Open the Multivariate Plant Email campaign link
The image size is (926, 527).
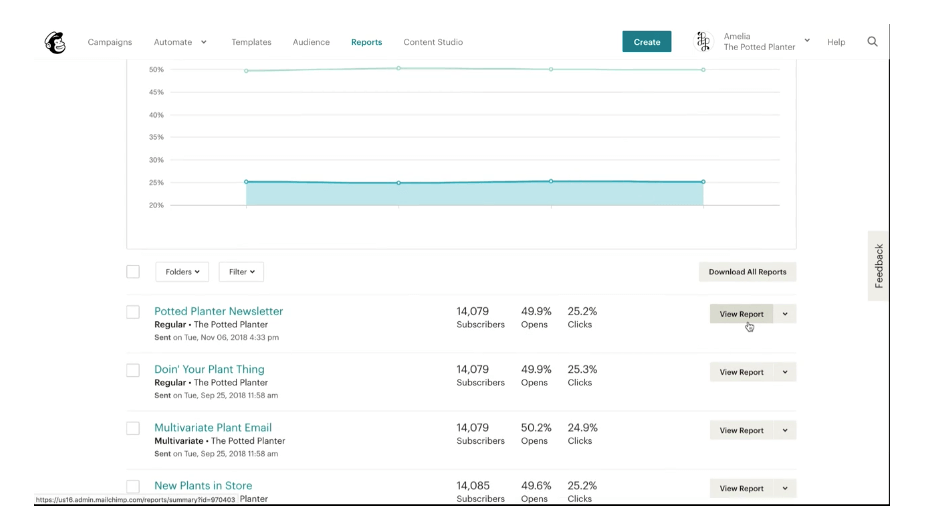[213, 427]
